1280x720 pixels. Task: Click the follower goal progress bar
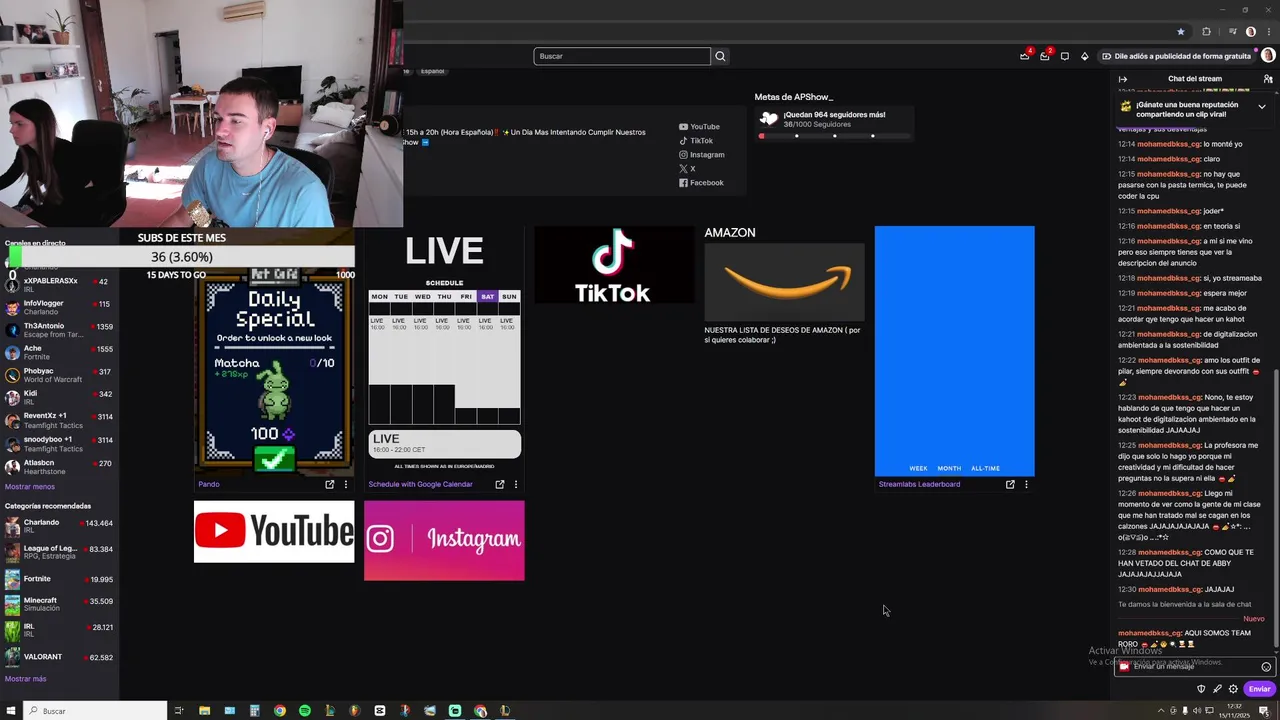(835, 136)
